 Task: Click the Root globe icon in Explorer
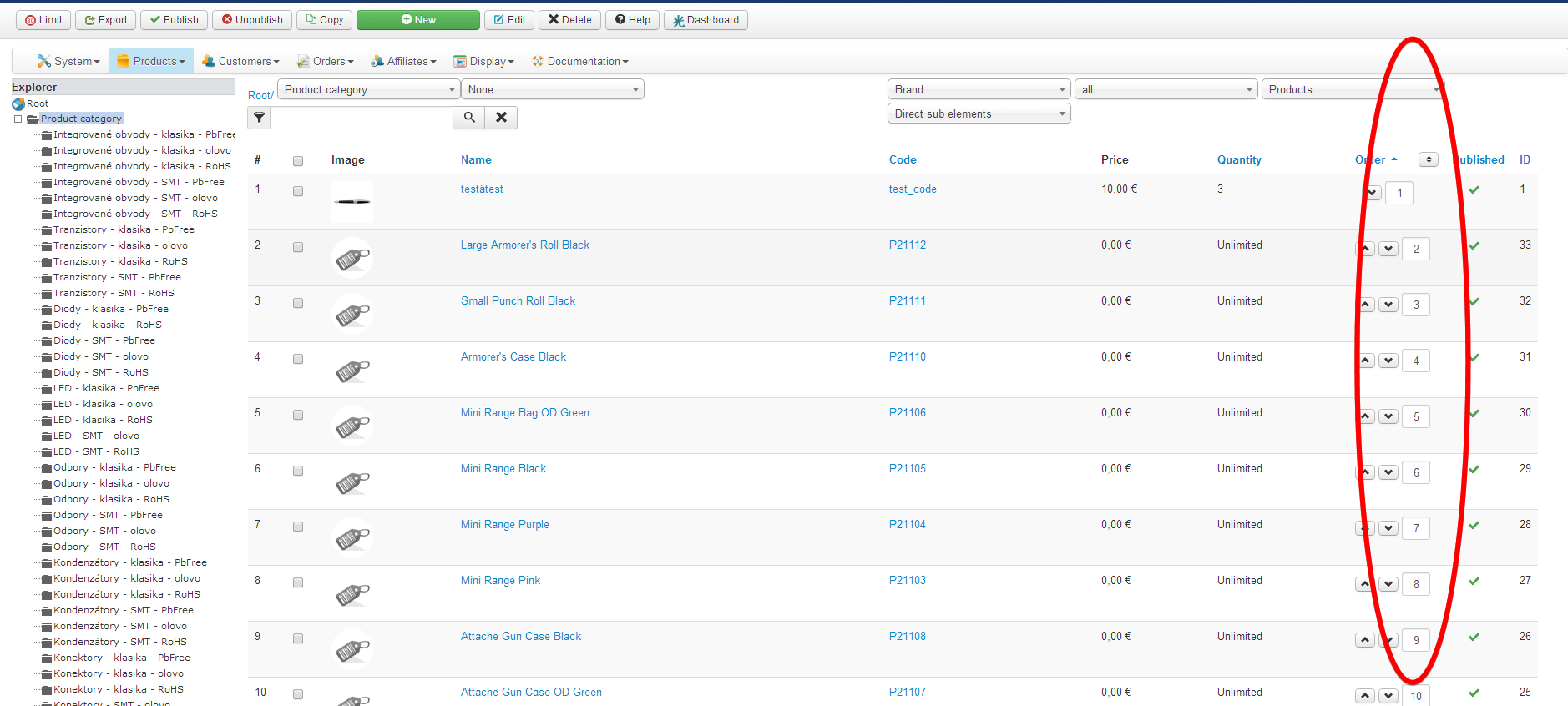tap(18, 104)
